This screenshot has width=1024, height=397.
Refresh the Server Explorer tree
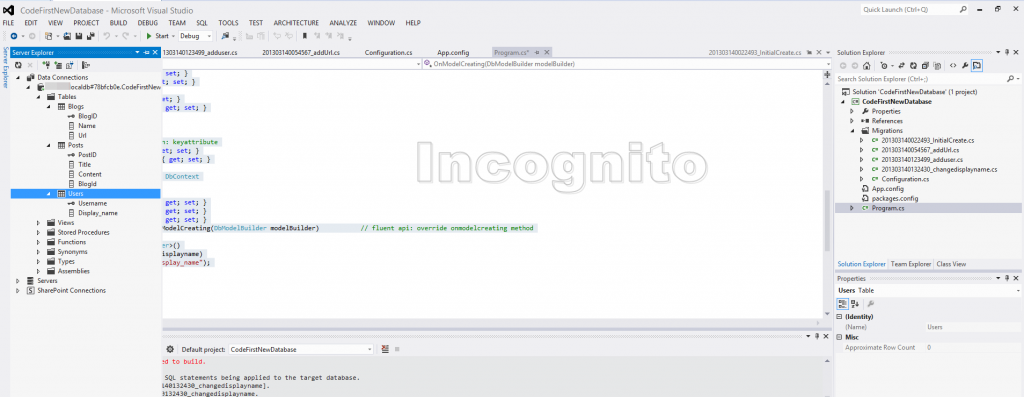pyautogui.click(x=18, y=65)
